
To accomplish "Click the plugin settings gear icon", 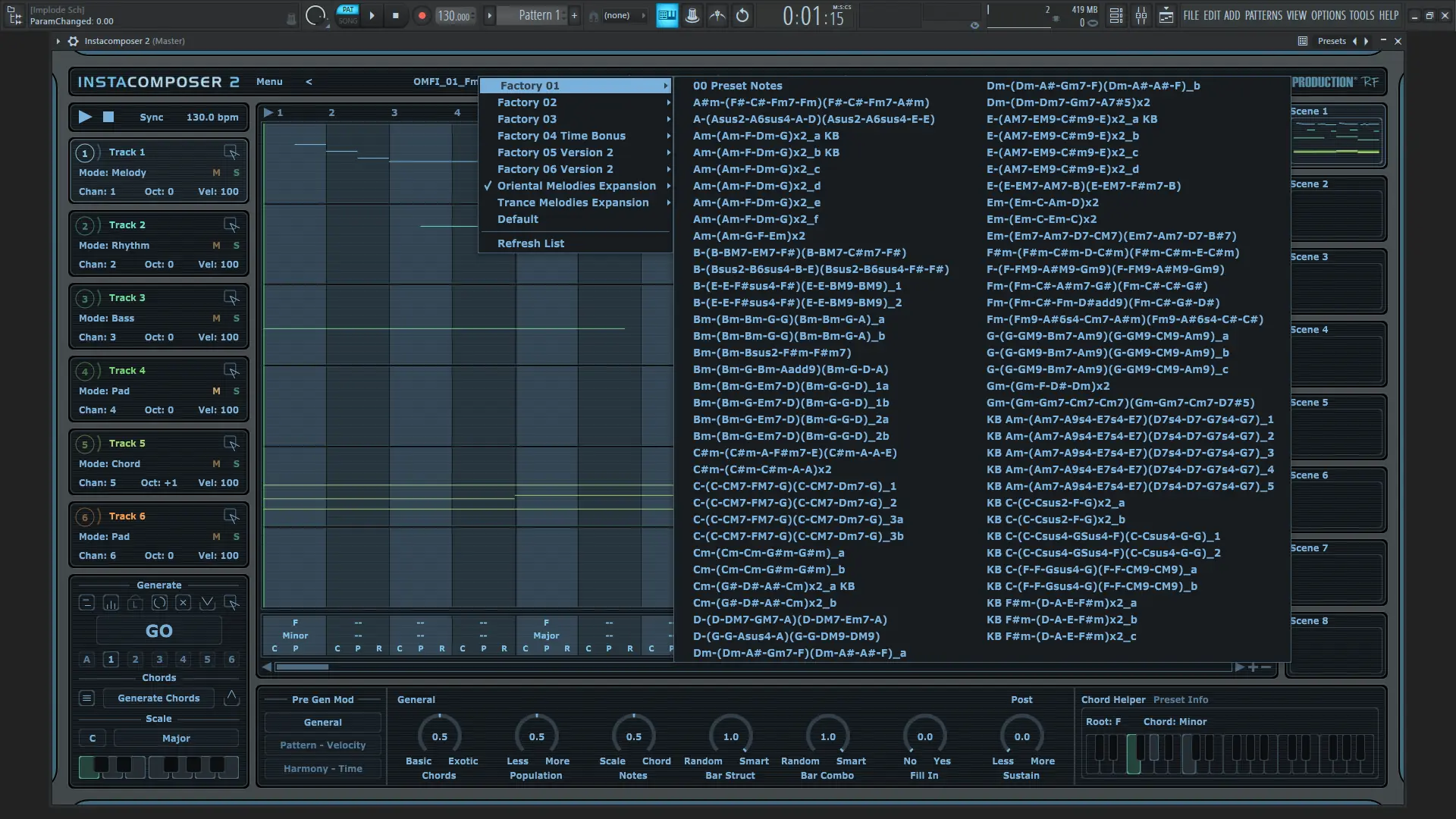I will [74, 41].
